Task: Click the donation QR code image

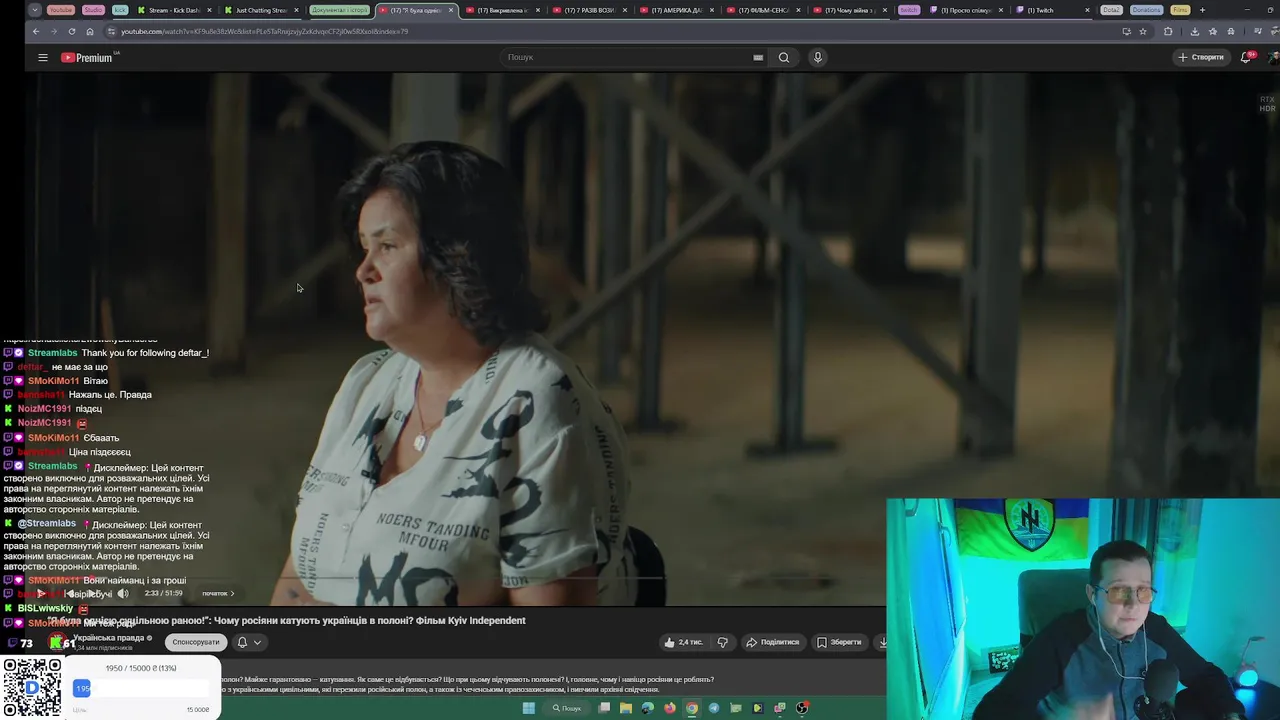Action: 31,687
